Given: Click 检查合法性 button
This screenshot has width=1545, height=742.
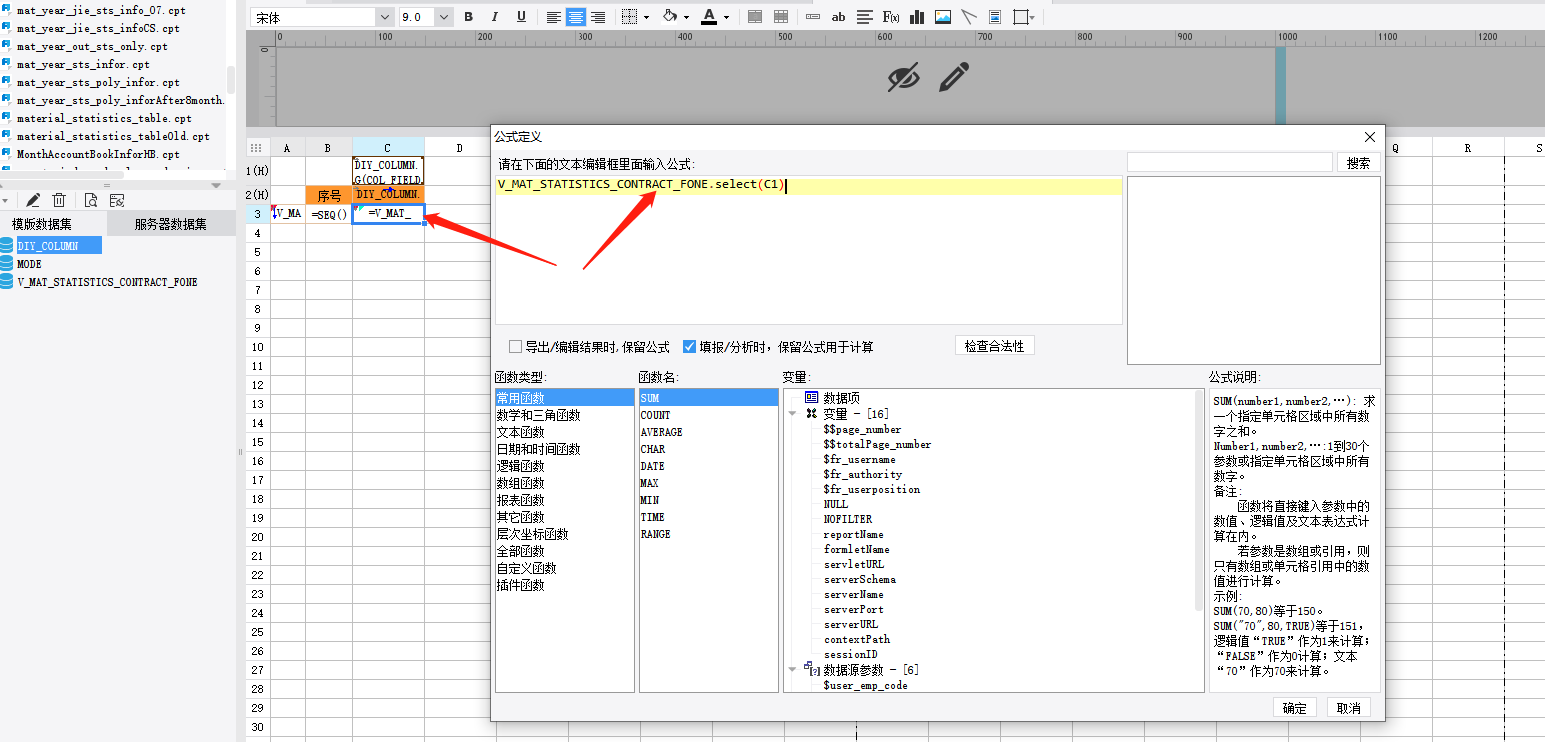Looking at the screenshot, I should (x=994, y=346).
